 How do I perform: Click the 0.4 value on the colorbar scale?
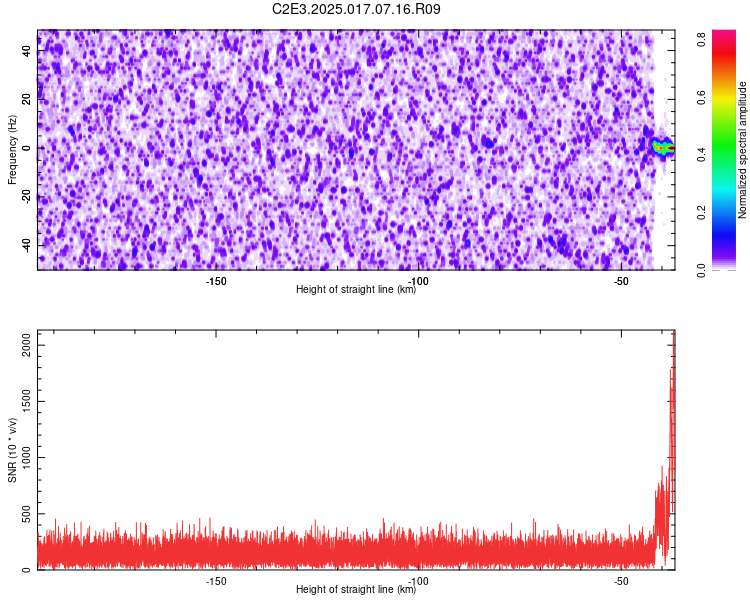(x=701, y=155)
